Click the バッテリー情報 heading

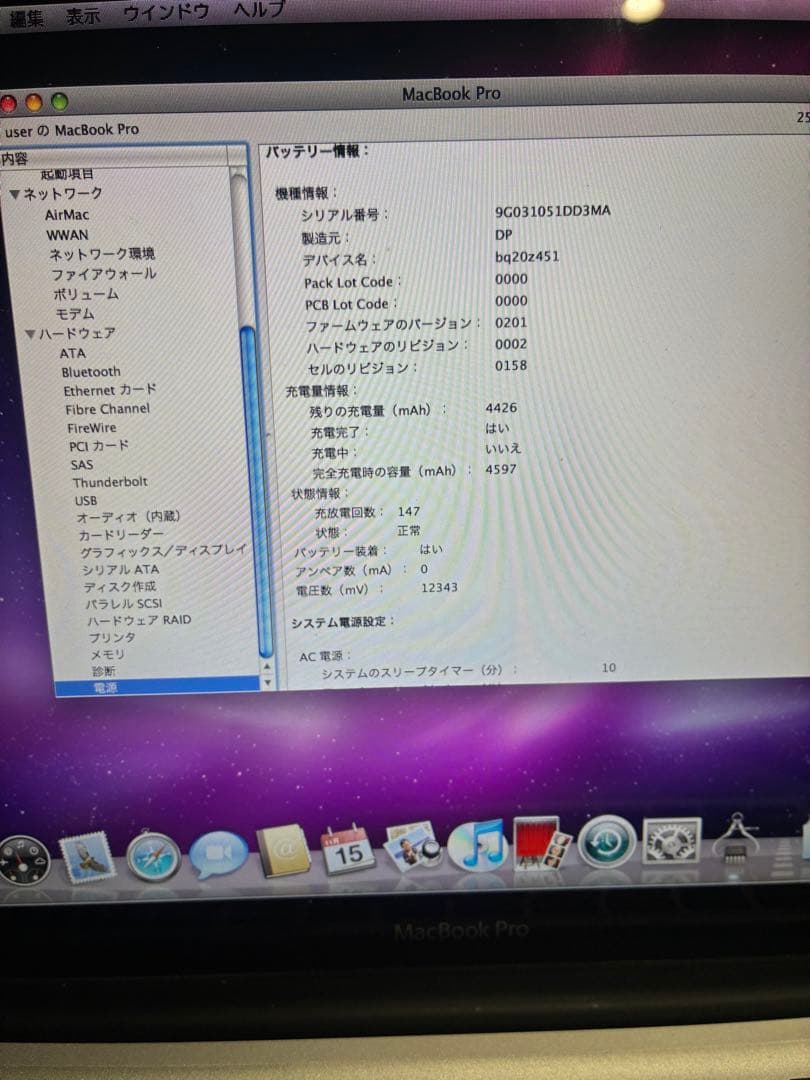[318, 152]
